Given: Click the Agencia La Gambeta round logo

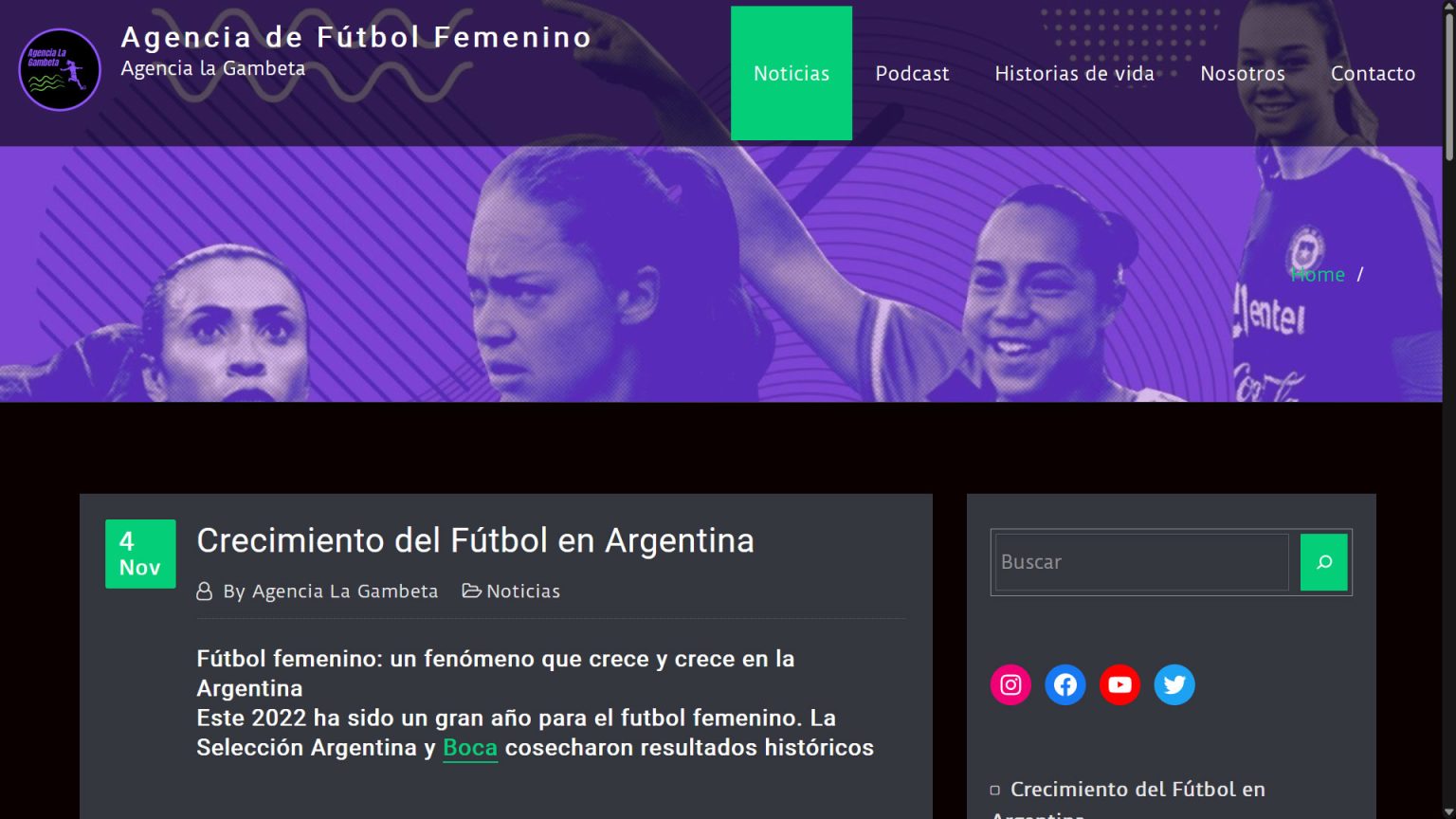Looking at the screenshot, I should tap(60, 70).
